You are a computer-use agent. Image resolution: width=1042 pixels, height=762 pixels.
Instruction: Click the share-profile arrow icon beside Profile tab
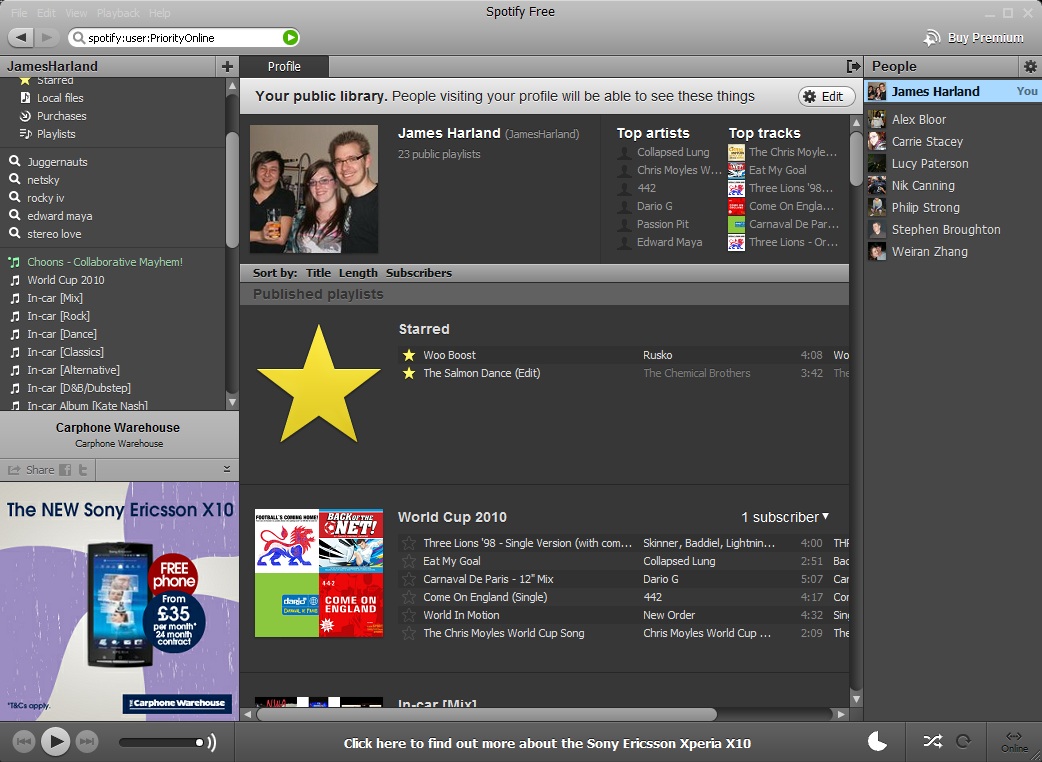[853, 66]
